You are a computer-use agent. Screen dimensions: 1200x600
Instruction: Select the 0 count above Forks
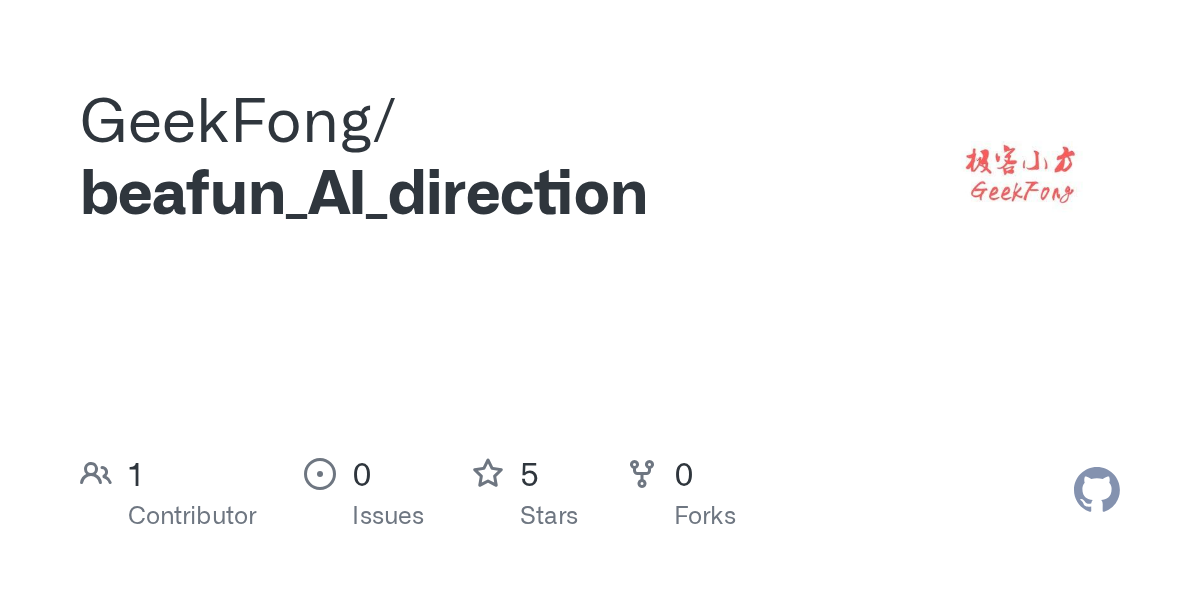pos(684,475)
